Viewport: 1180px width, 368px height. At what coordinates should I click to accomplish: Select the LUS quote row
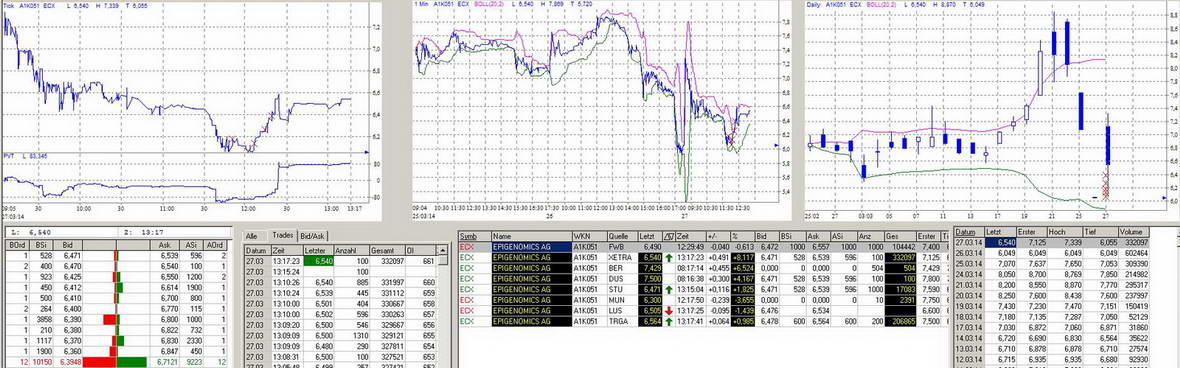pos(703,310)
